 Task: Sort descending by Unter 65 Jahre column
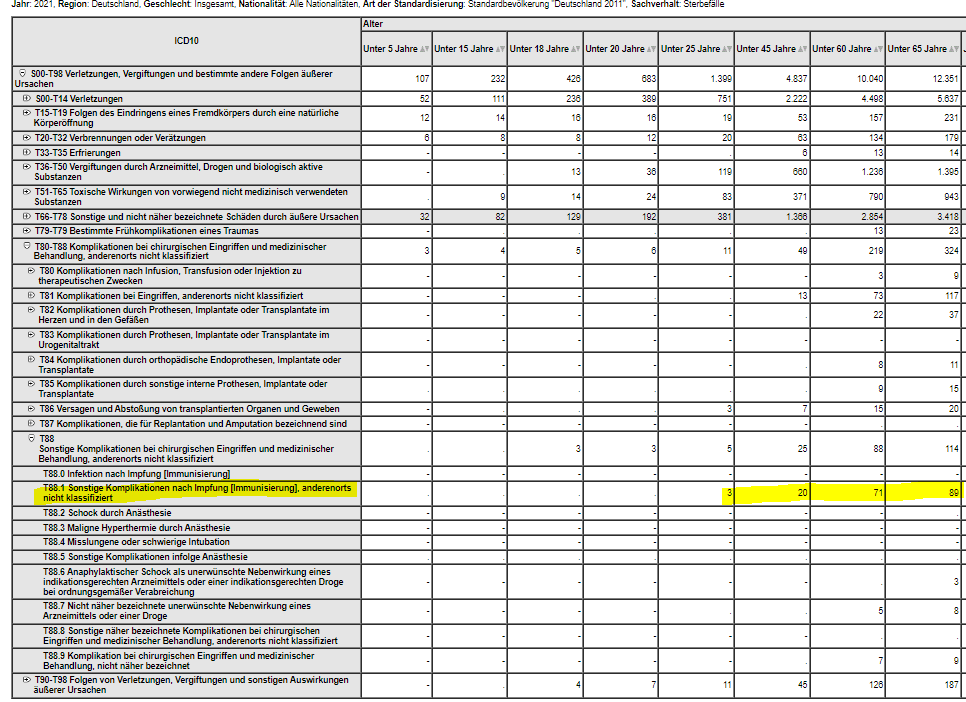pos(954,49)
